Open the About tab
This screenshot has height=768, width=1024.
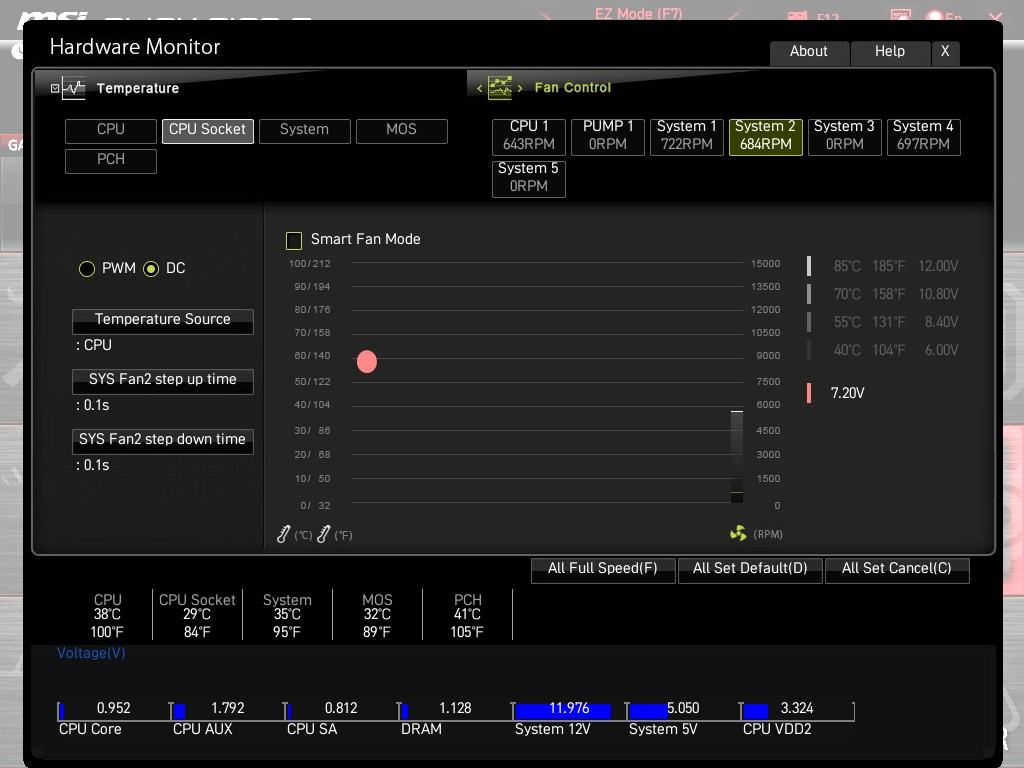pos(809,52)
